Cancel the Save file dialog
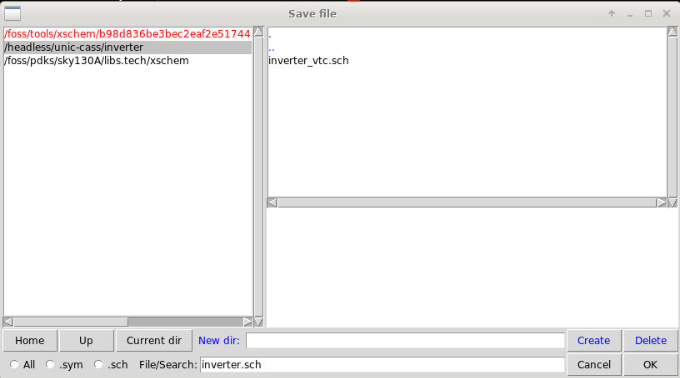Viewport: 680px width, 378px height. 593,365
